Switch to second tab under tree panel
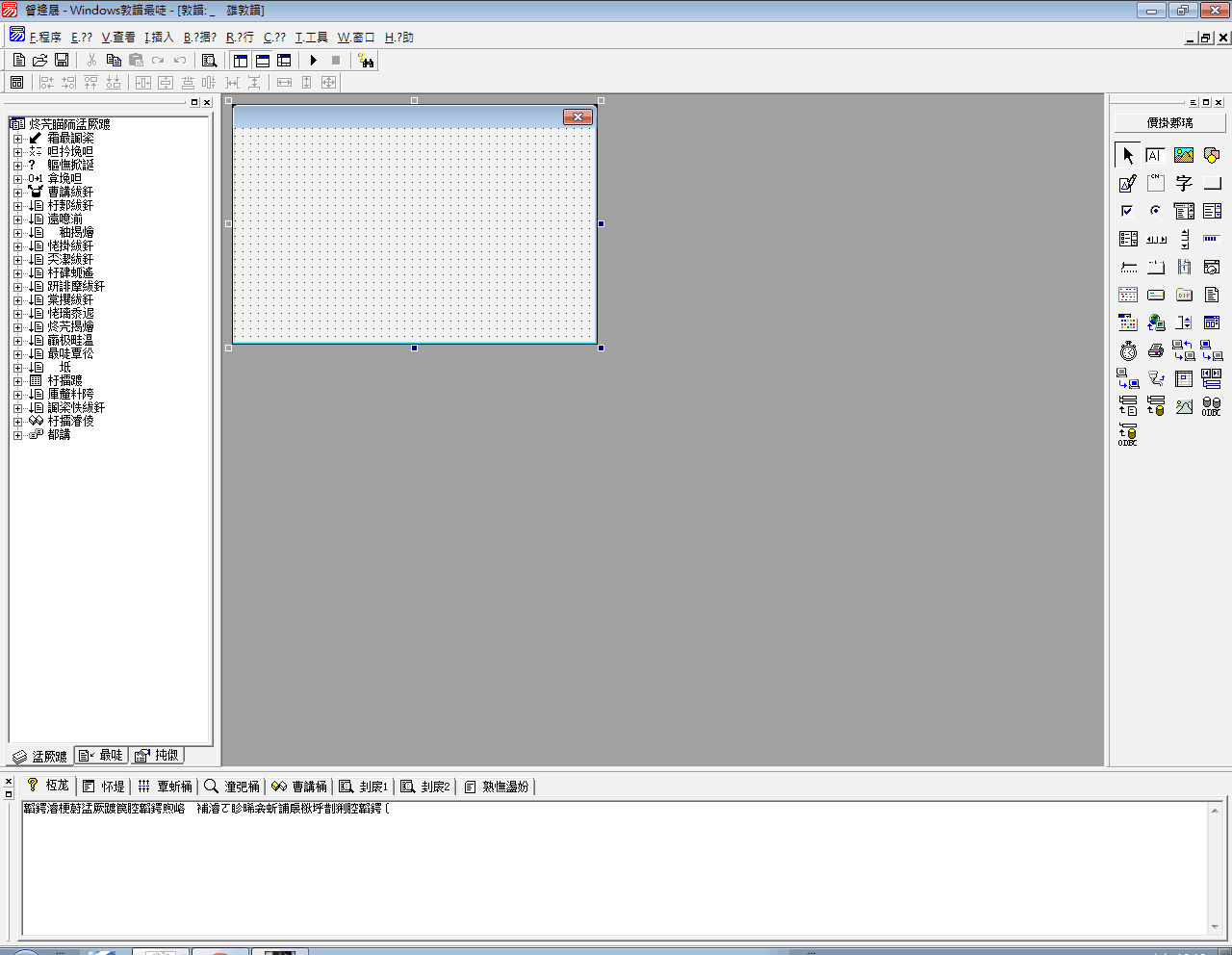The width and height of the screenshot is (1232, 955). click(101, 756)
